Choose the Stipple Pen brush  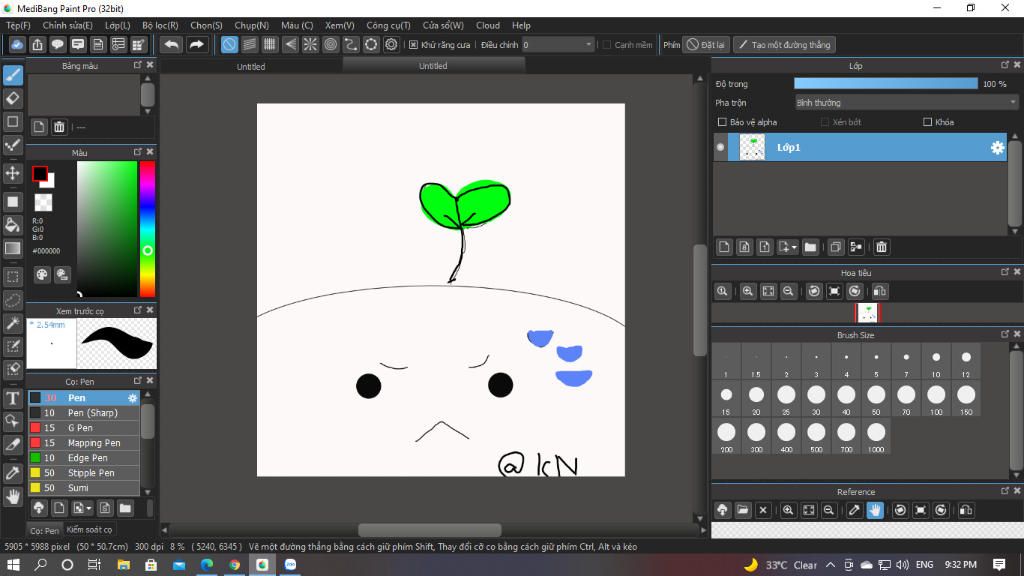84,473
